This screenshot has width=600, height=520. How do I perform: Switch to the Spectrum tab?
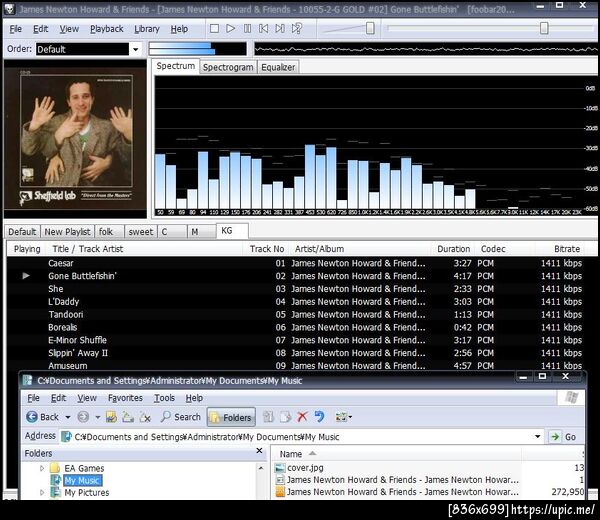[176, 66]
